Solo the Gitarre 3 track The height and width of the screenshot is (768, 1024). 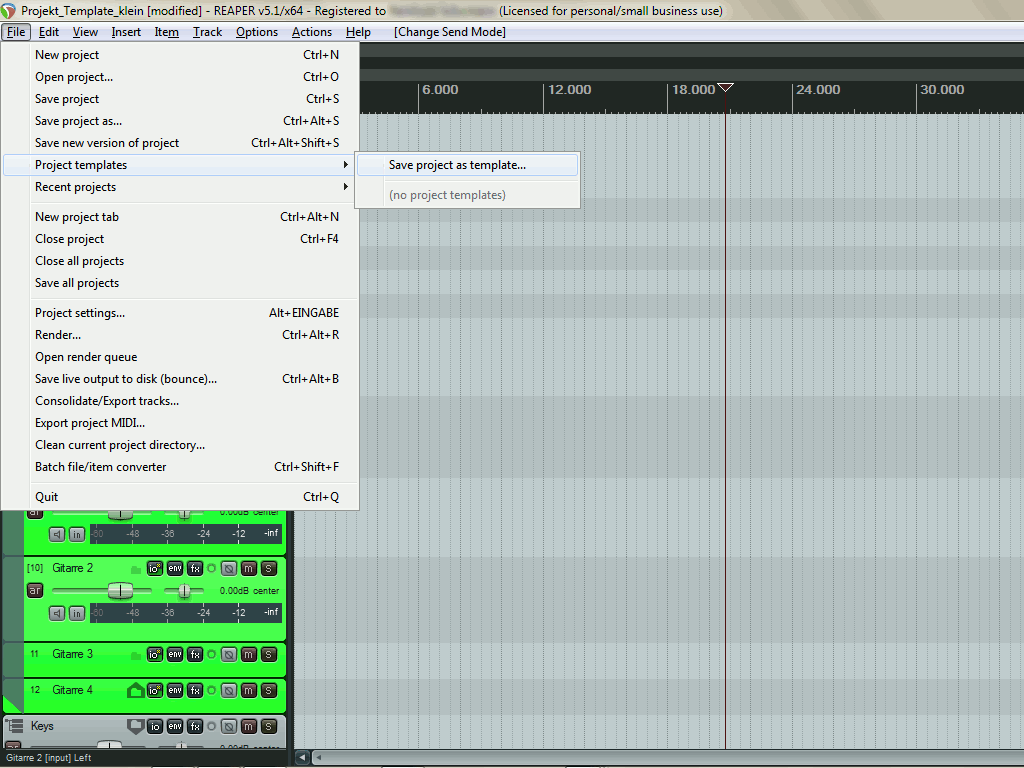click(x=269, y=654)
